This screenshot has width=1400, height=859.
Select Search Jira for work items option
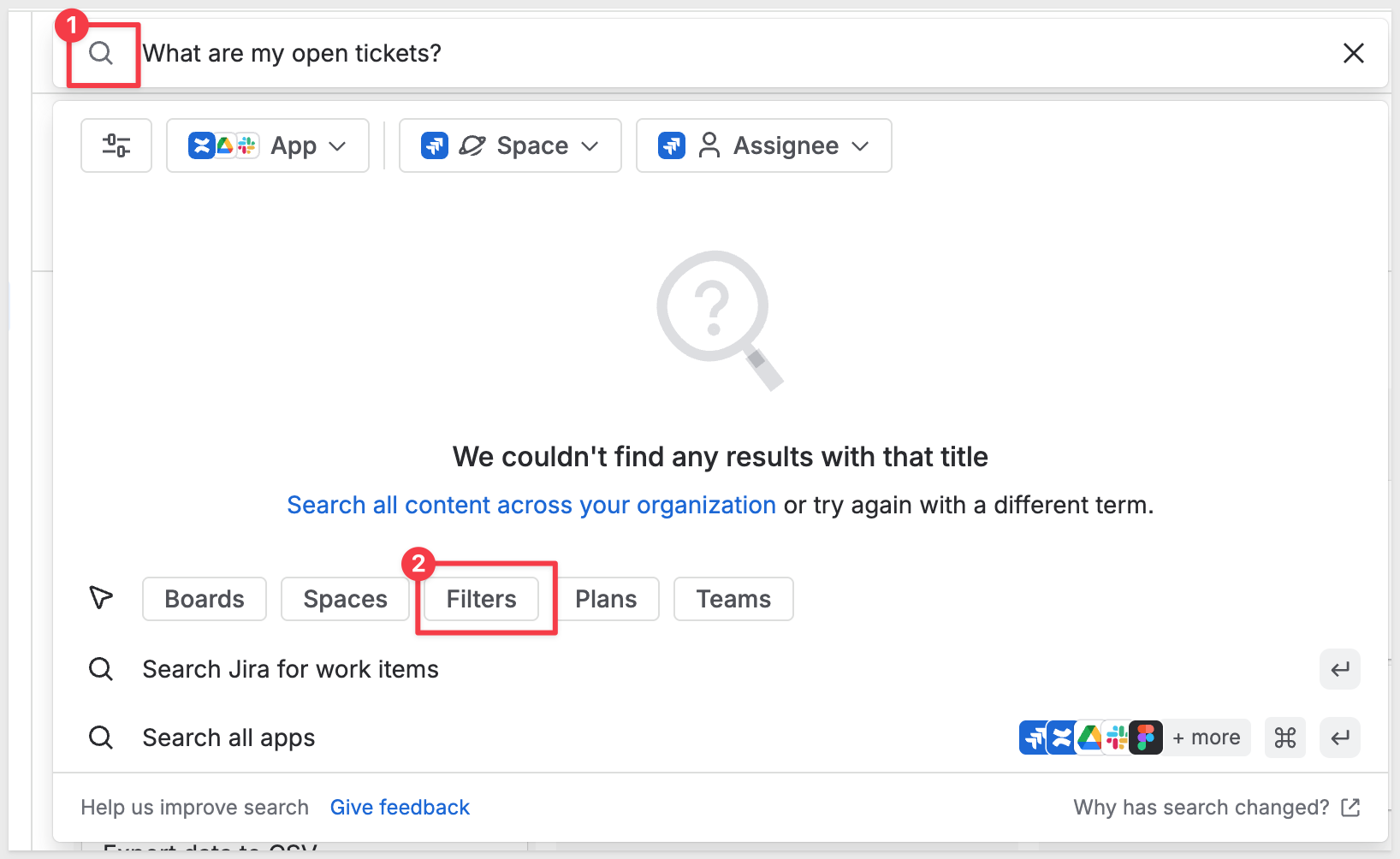290,669
